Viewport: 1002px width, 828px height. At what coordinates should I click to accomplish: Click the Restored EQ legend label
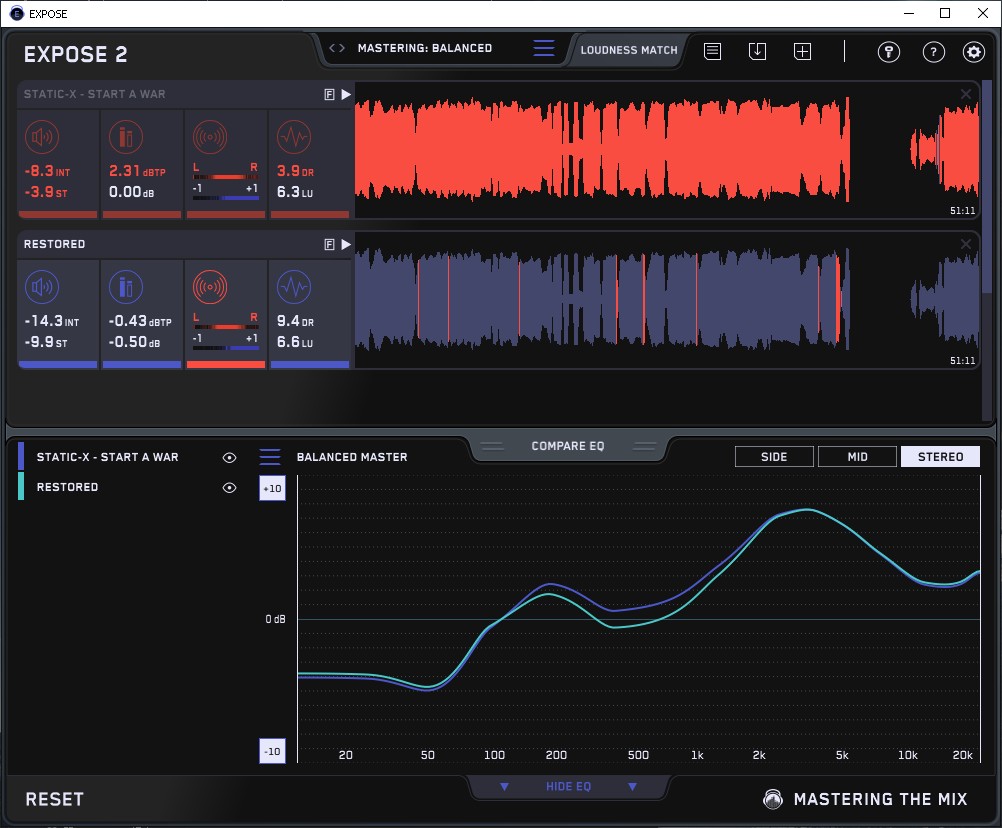(67, 487)
